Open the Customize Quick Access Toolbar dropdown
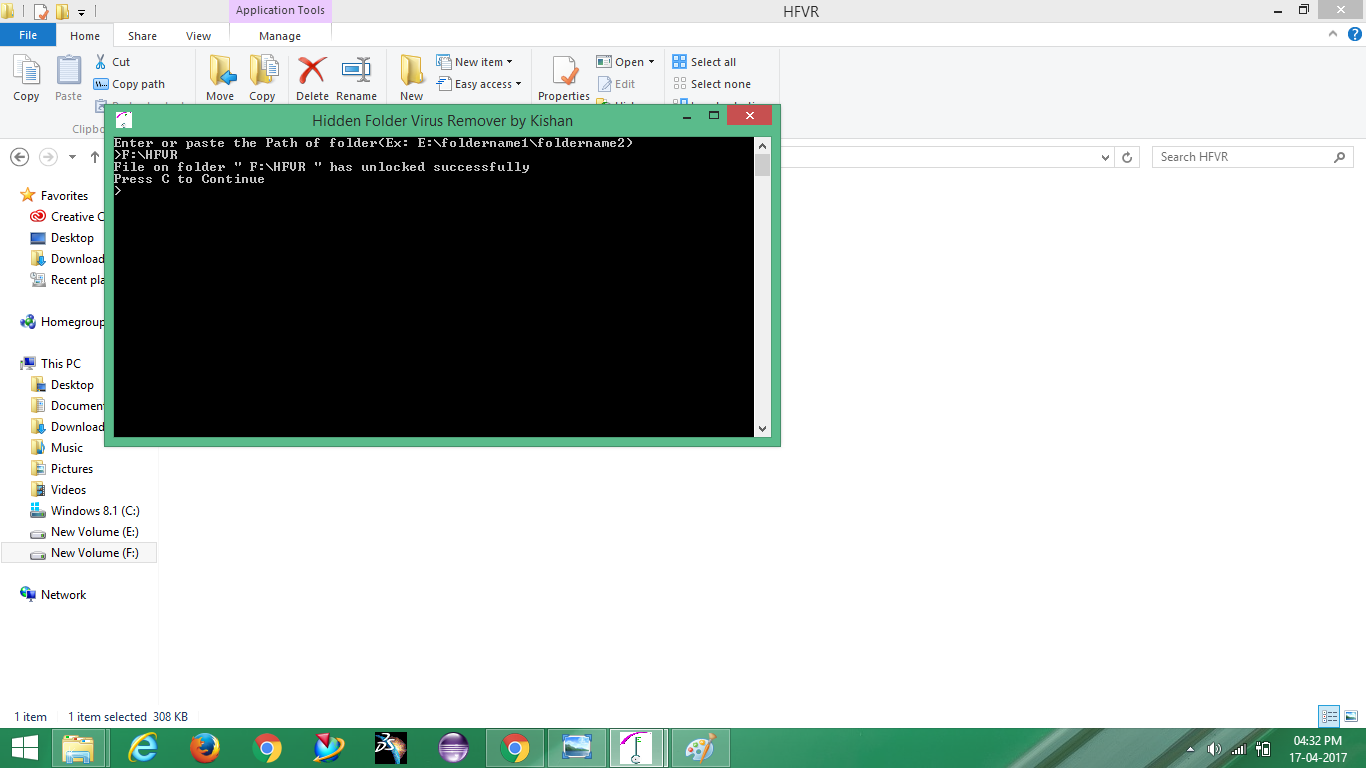1366x768 pixels. click(x=81, y=13)
